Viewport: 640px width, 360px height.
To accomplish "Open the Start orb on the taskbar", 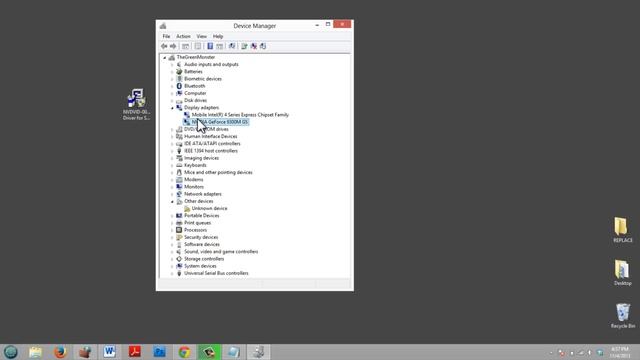I will coord(11,352).
